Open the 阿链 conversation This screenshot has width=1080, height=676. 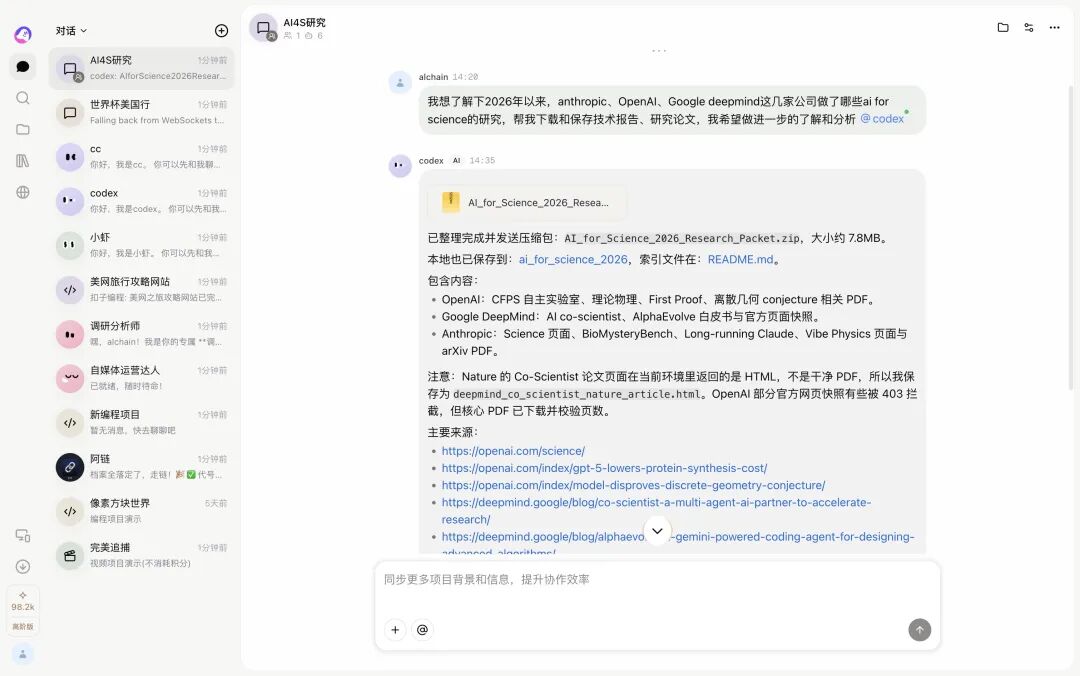[141, 467]
